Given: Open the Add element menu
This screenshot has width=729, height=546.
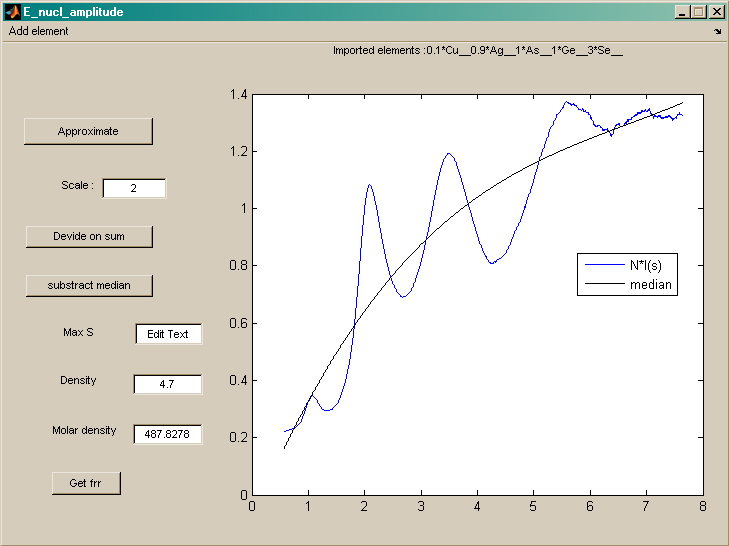Looking at the screenshot, I should click(39, 31).
